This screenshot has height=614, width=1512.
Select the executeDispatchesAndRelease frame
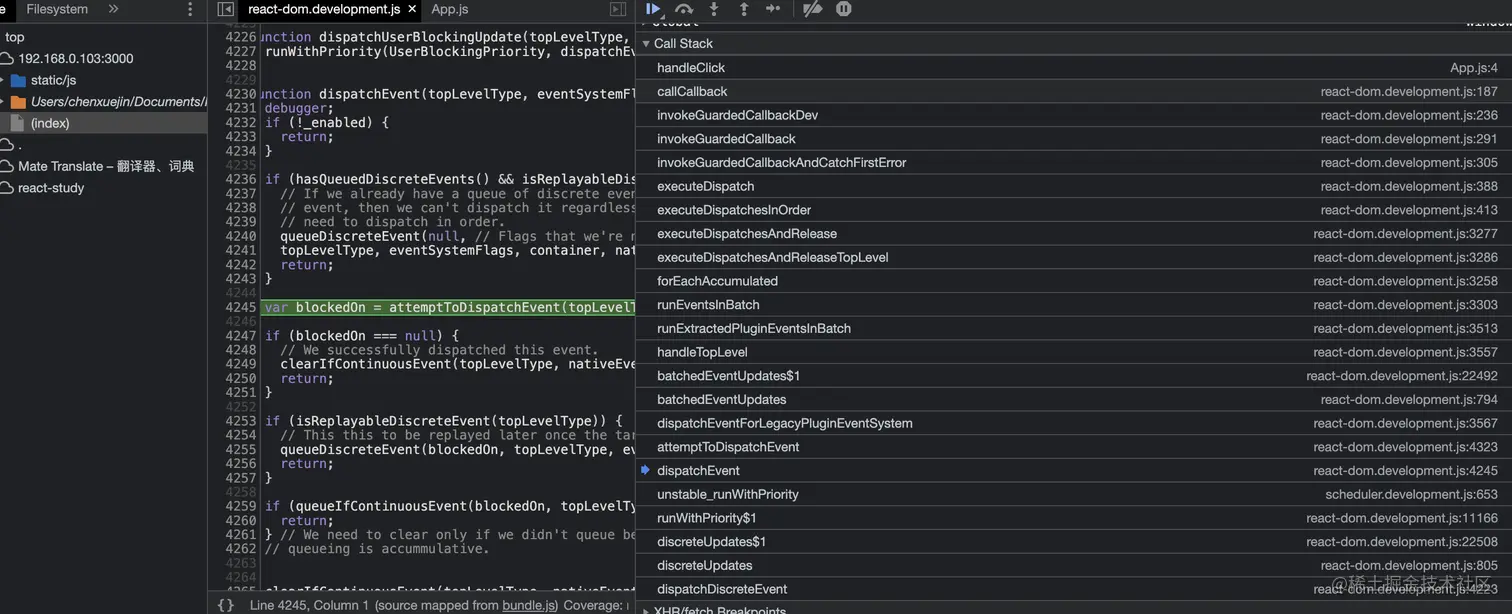point(1074,234)
